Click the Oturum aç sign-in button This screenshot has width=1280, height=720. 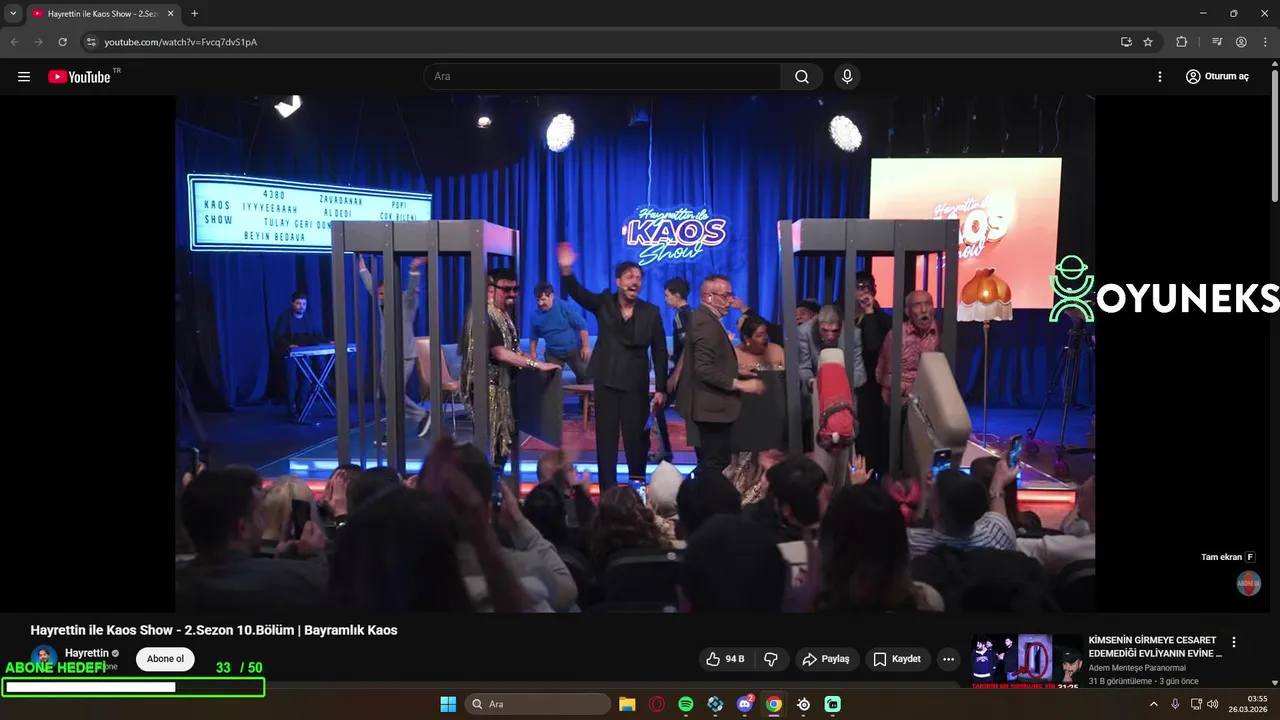(1217, 77)
